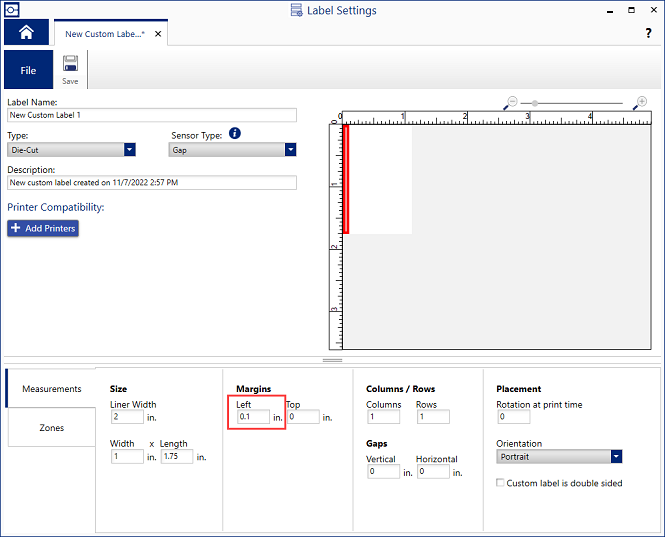This screenshot has height=537, width=665.
Task: Click the white label preview area
Action: tap(380, 179)
